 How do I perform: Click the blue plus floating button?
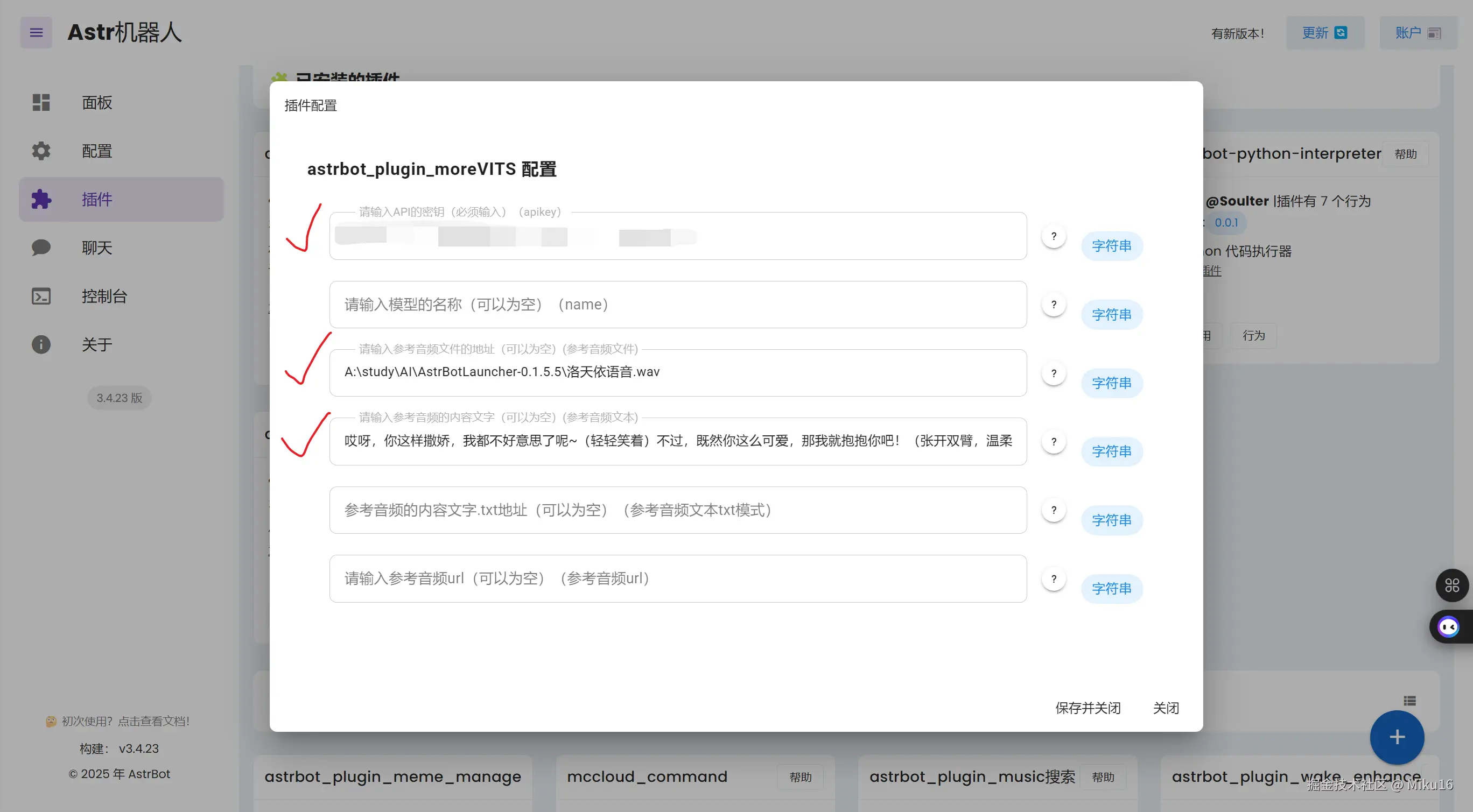[x=1397, y=737]
